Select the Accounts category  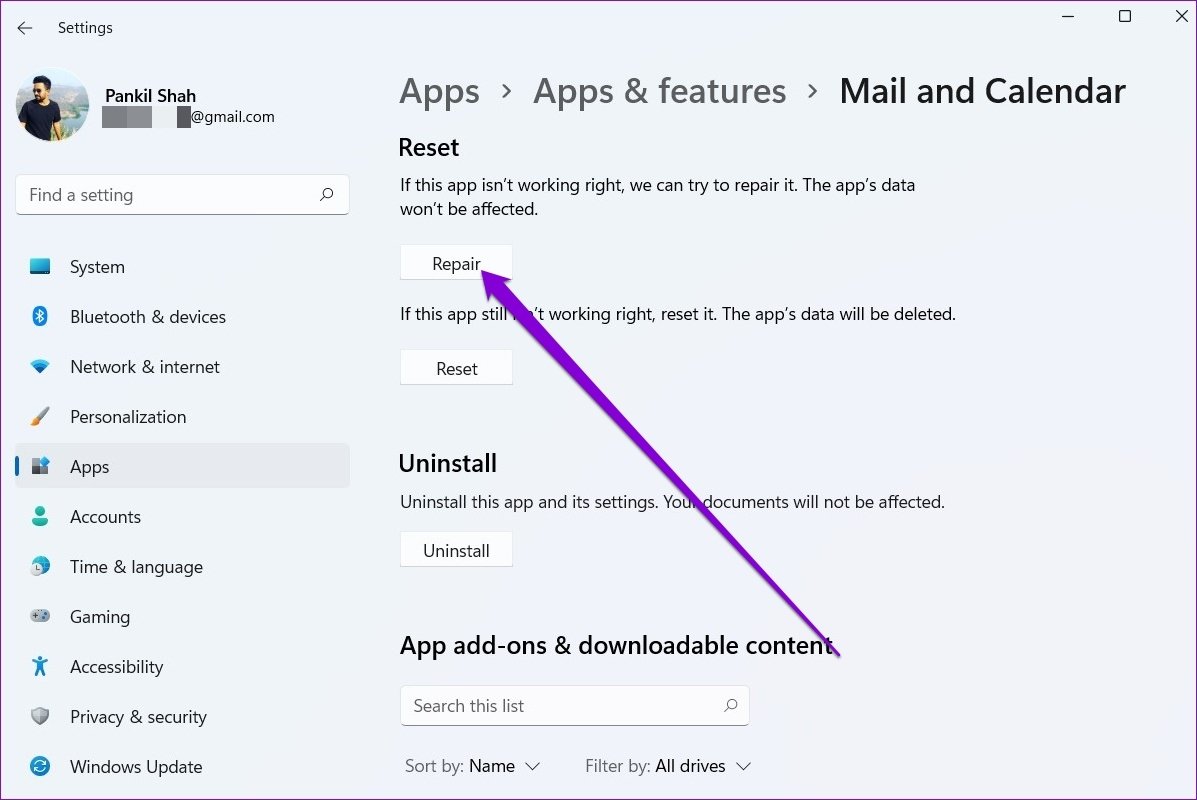[182, 516]
